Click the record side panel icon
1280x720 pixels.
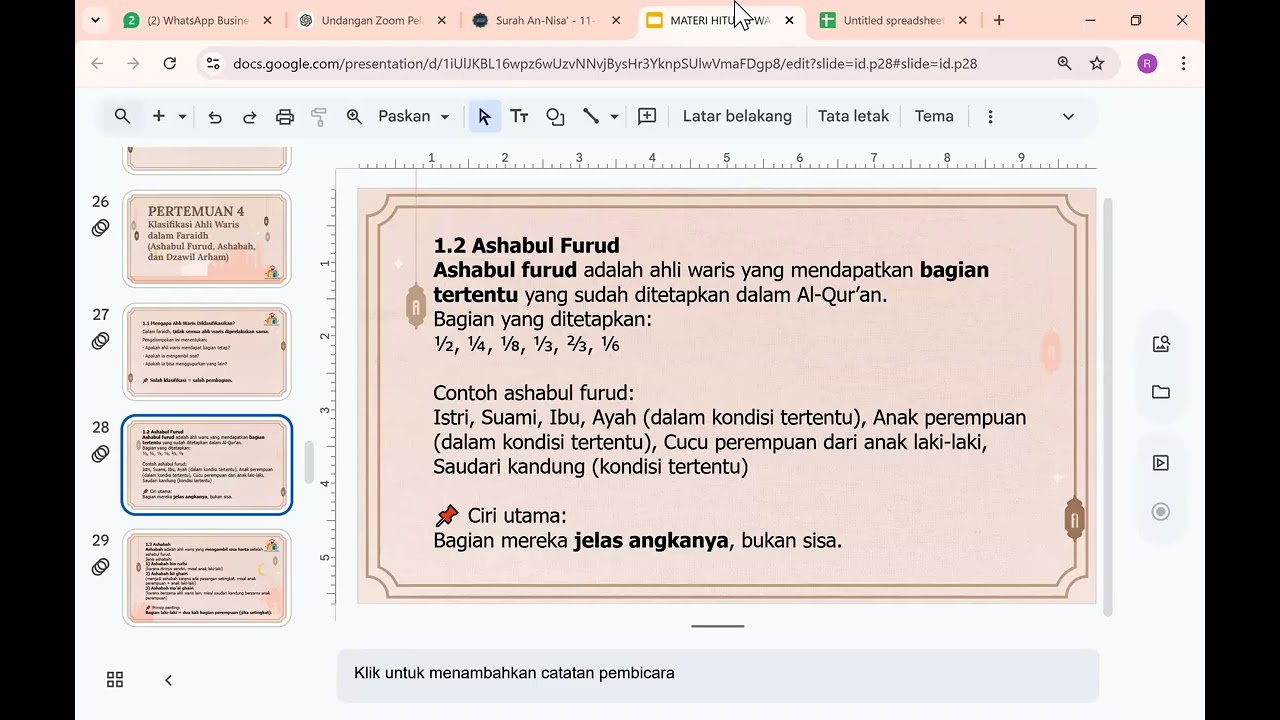point(1161,512)
